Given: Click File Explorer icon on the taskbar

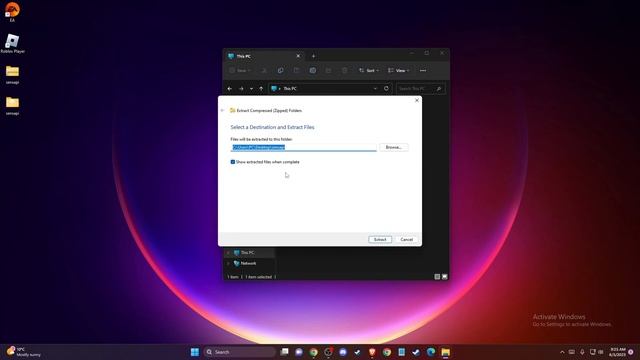Looking at the screenshot, I should [x=445, y=352].
